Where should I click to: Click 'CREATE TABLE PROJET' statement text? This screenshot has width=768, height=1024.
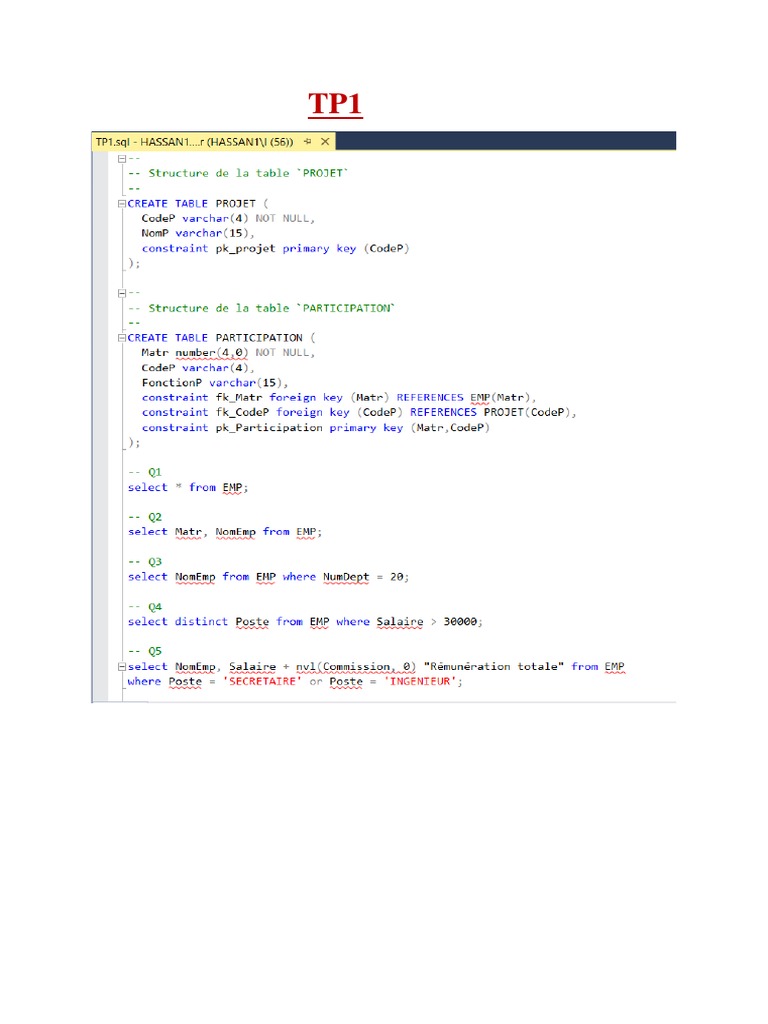[198, 204]
